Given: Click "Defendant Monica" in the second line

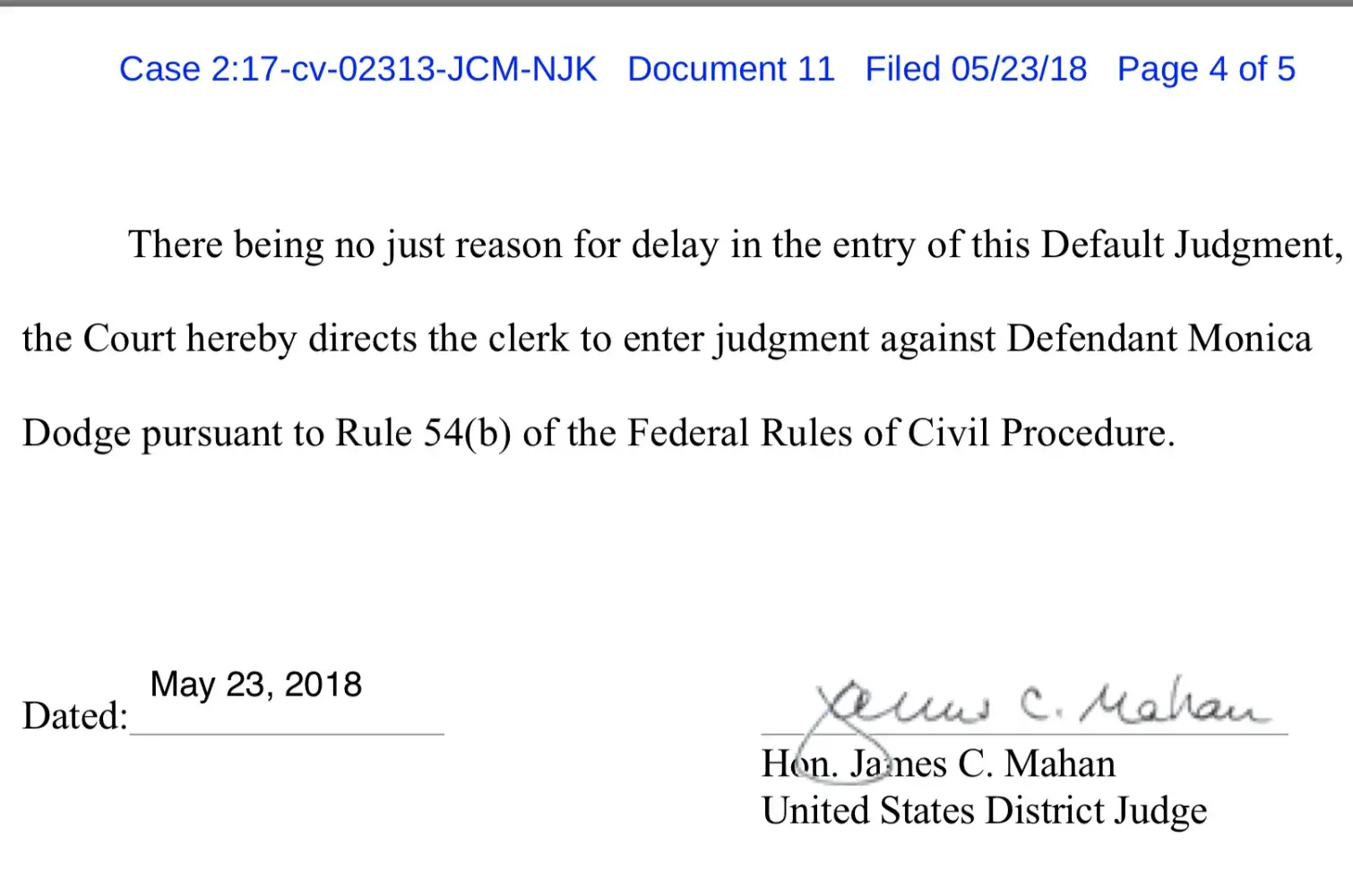Looking at the screenshot, I should click(1159, 339).
